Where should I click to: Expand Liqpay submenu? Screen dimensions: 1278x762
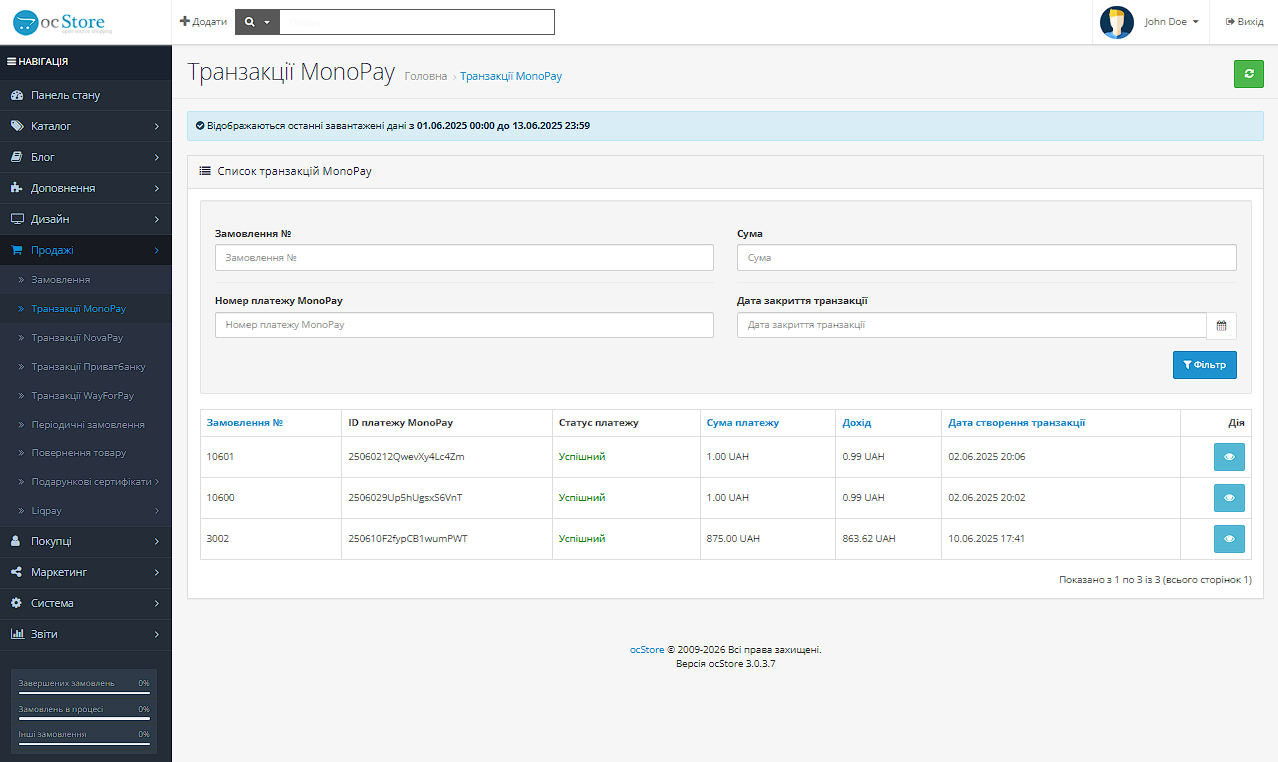click(86, 511)
